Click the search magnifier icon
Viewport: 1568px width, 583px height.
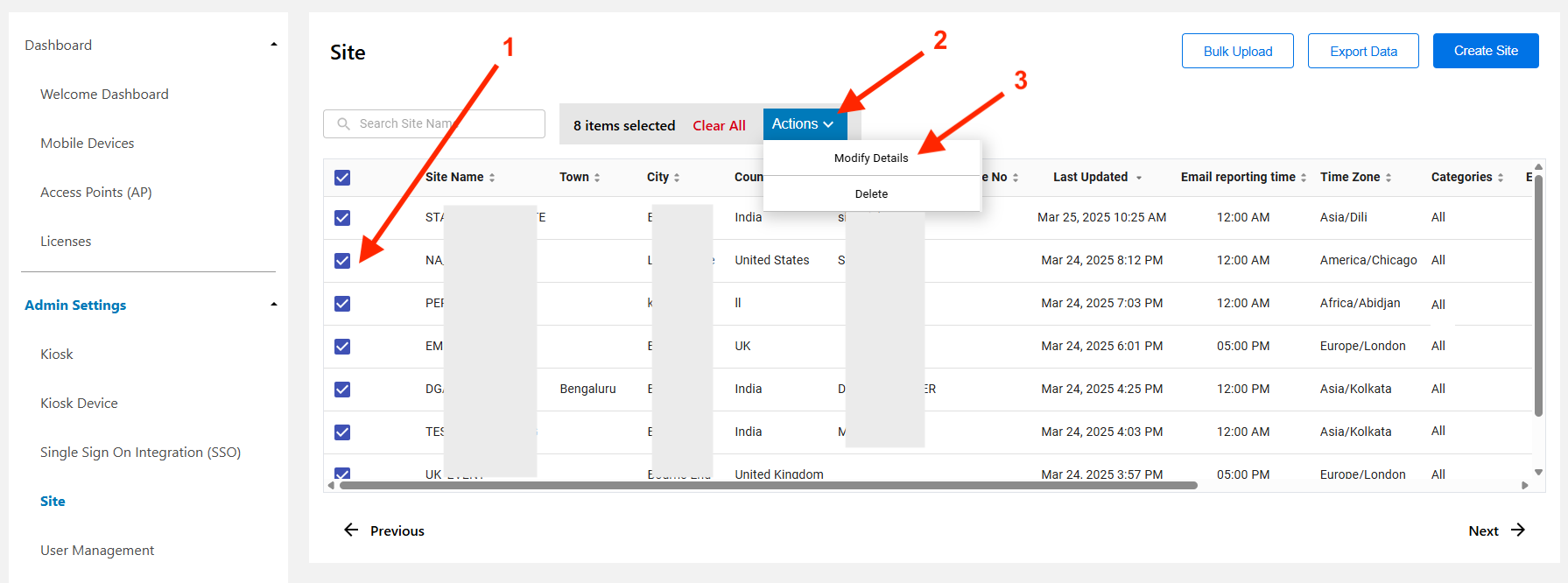coord(344,124)
